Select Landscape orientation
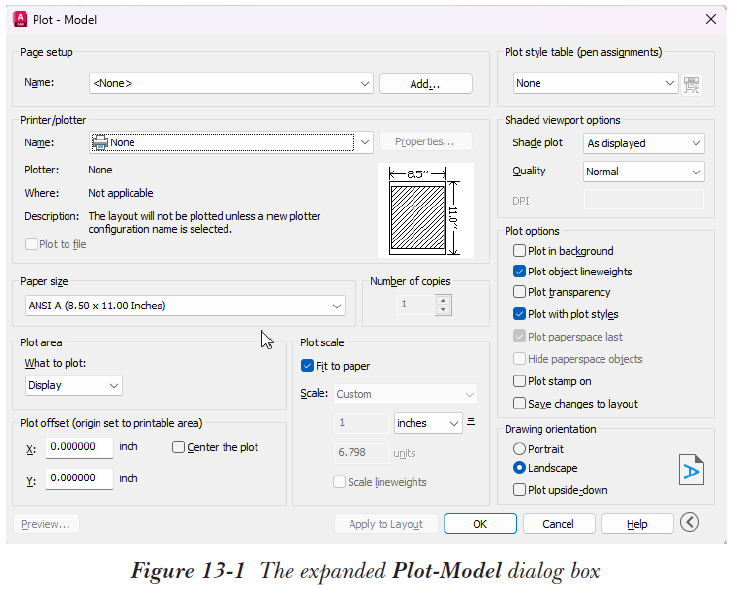 pos(519,468)
